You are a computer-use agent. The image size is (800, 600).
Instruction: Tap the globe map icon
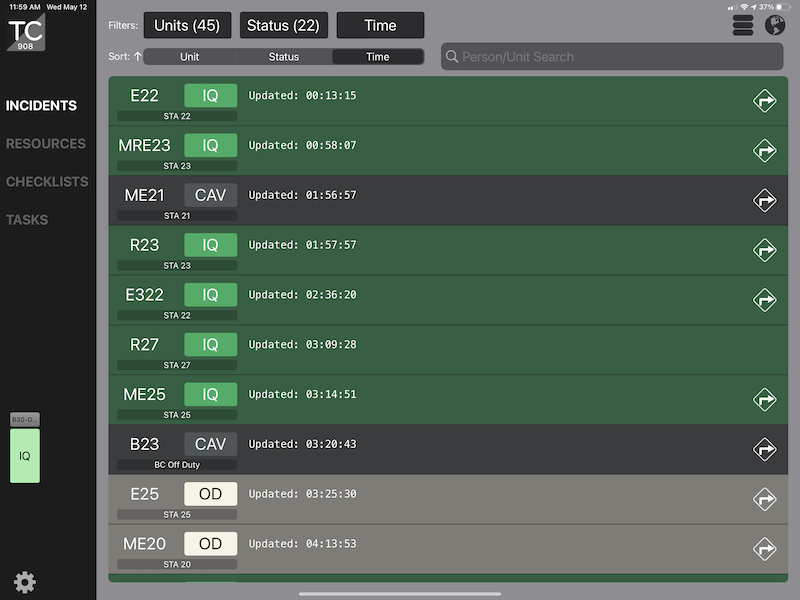tap(775, 26)
